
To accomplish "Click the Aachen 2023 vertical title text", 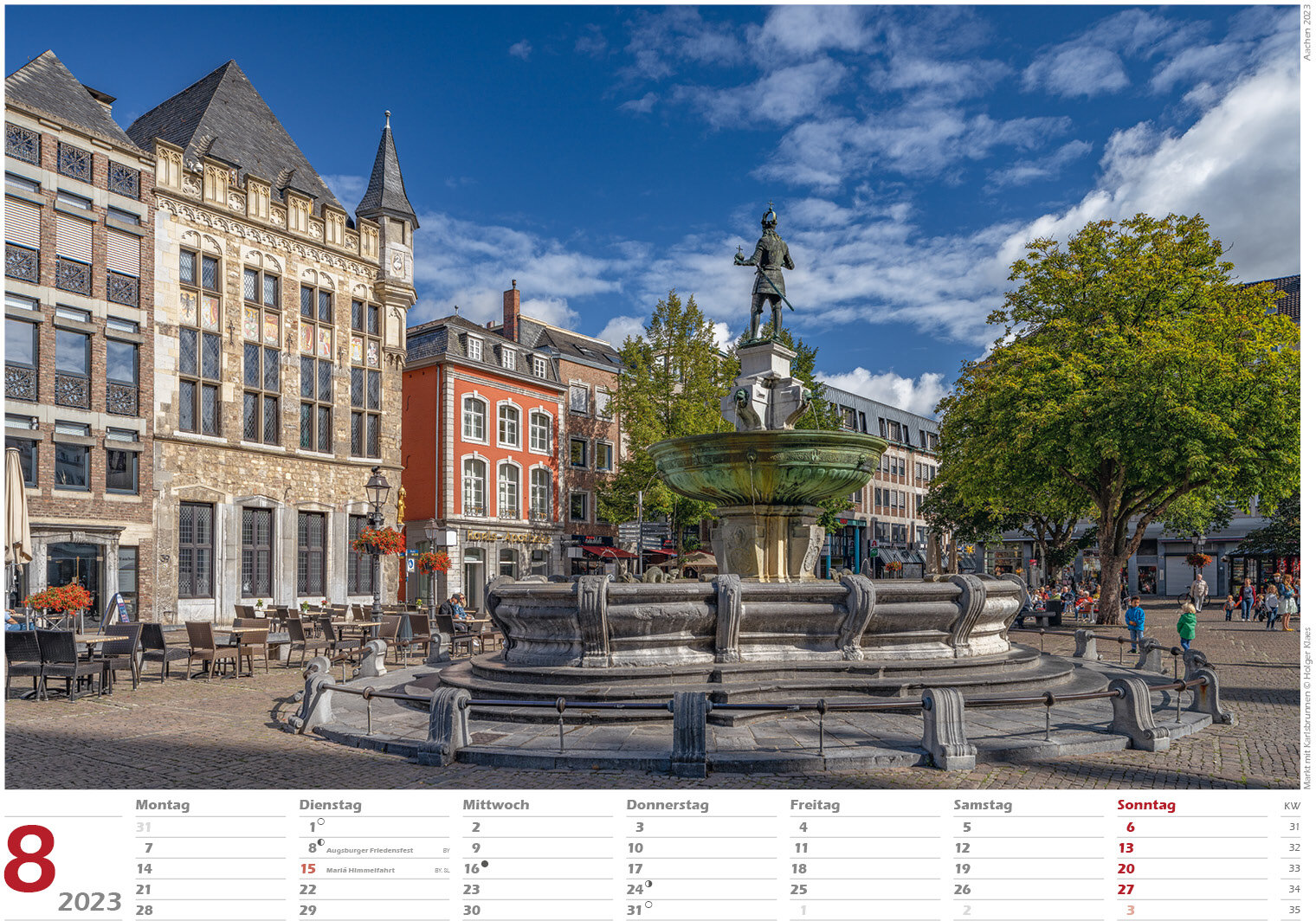I will pyautogui.click(x=1307, y=33).
